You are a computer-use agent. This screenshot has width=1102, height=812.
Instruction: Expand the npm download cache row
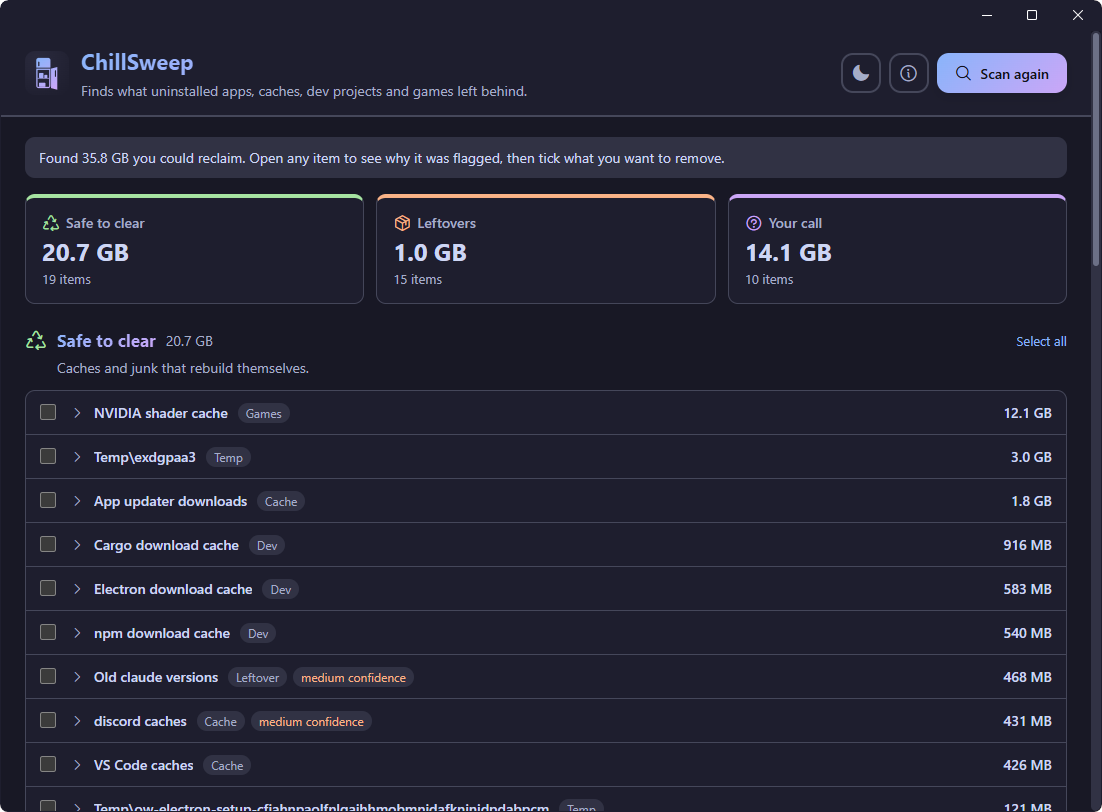tap(77, 633)
